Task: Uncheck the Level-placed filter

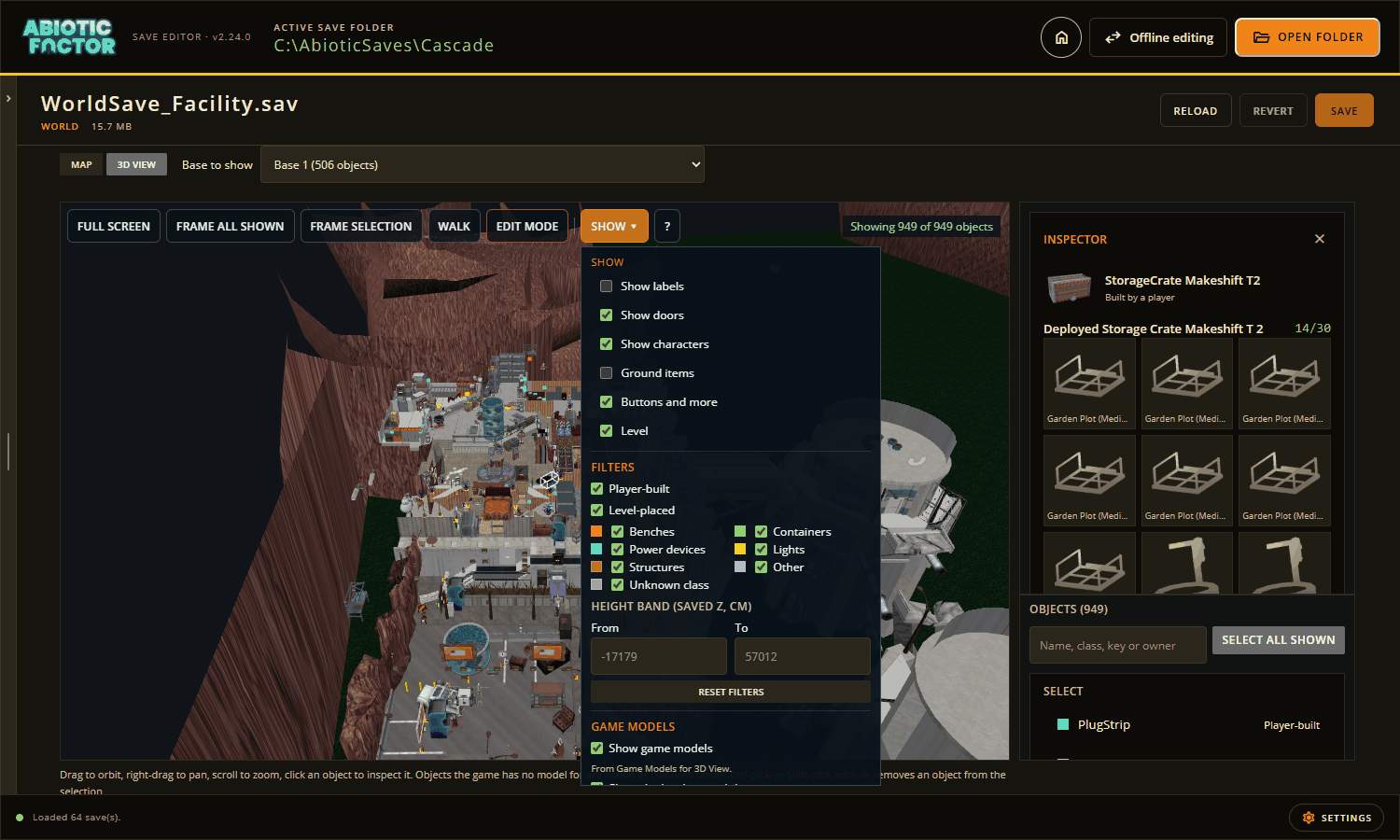Action: 597,511
